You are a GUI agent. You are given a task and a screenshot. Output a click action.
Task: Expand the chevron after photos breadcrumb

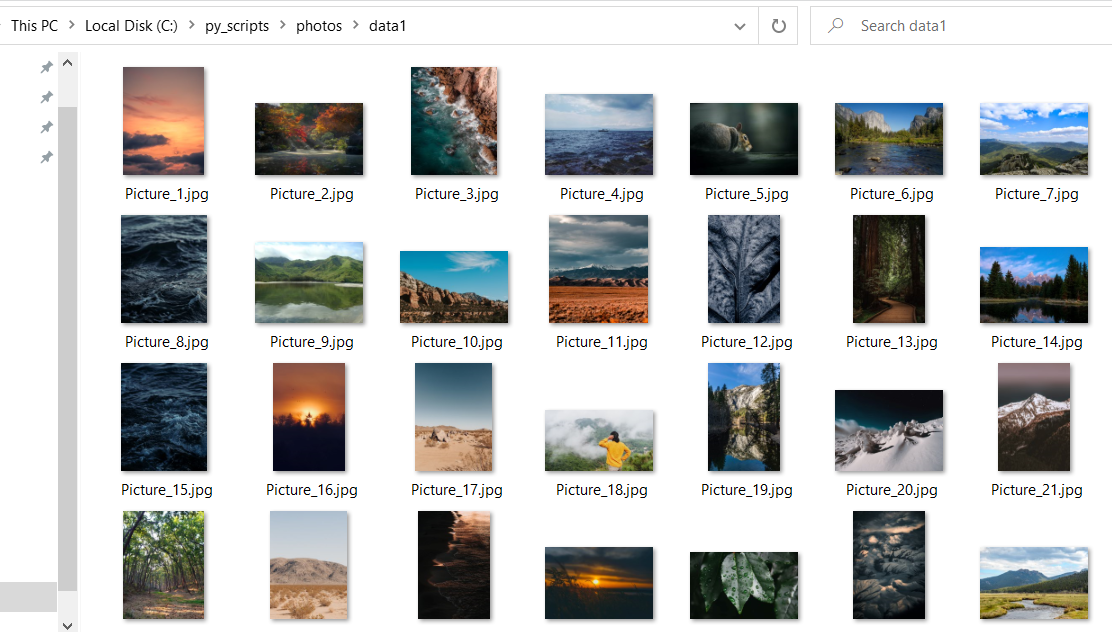tap(356, 26)
